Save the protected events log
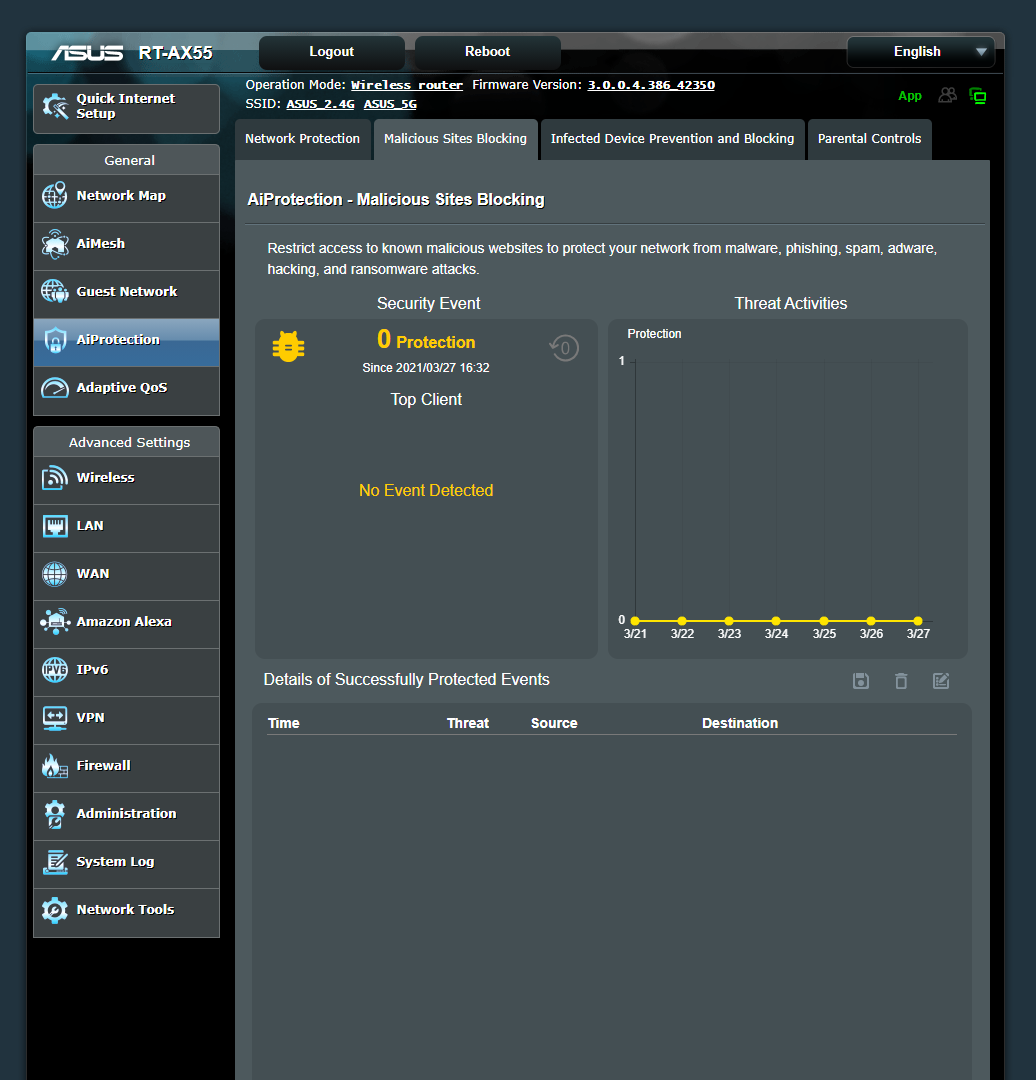1036x1080 pixels. (860, 681)
